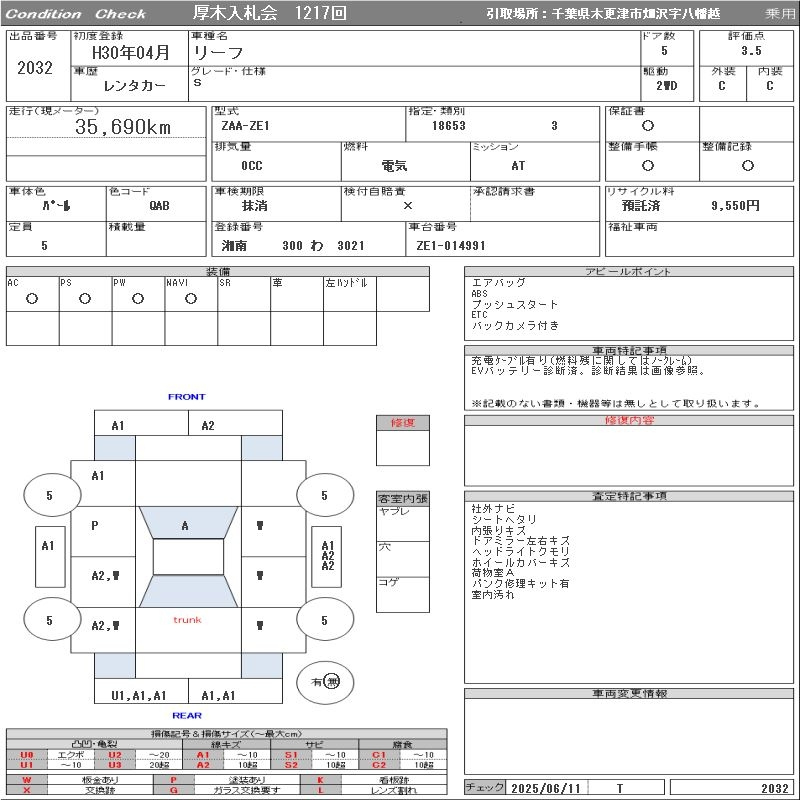Screen dimensions: 800x800
Task: Click the 'Condition Check' title text
Action: click(76, 14)
